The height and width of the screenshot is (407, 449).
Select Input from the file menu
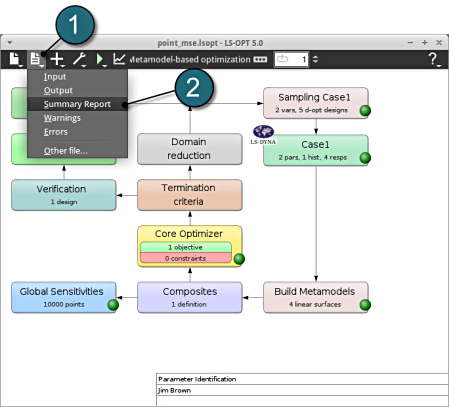pos(77,77)
